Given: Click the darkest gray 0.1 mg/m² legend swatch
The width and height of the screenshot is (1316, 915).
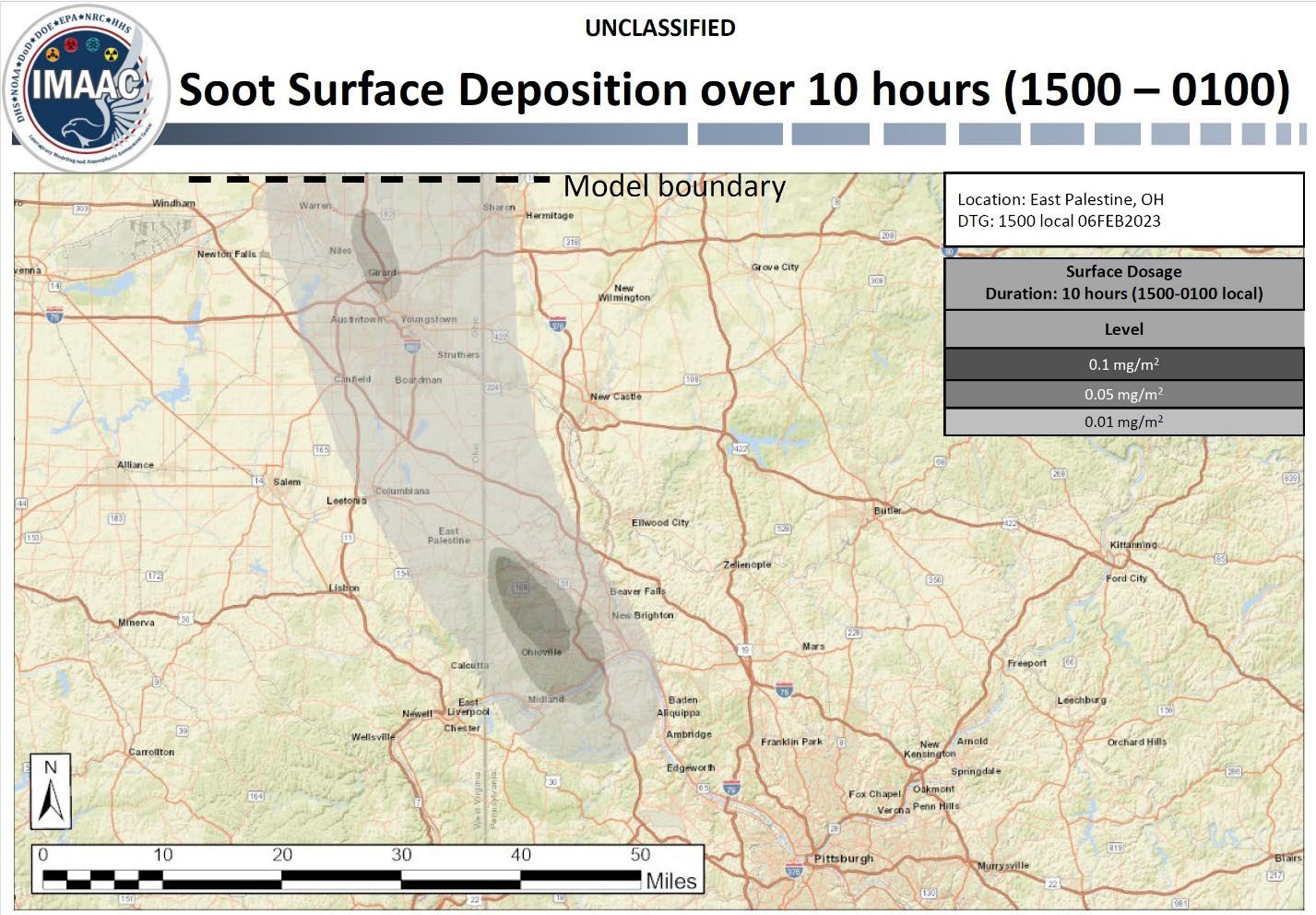Looking at the screenshot, I should pyautogui.click(x=1122, y=363).
